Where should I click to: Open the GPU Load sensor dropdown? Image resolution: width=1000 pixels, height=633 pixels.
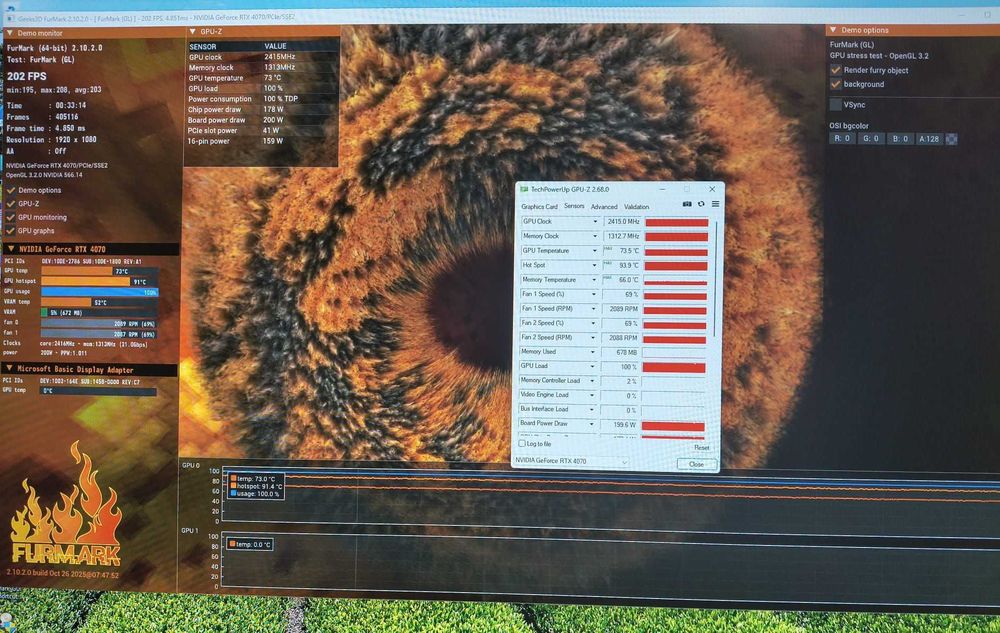(x=592, y=366)
